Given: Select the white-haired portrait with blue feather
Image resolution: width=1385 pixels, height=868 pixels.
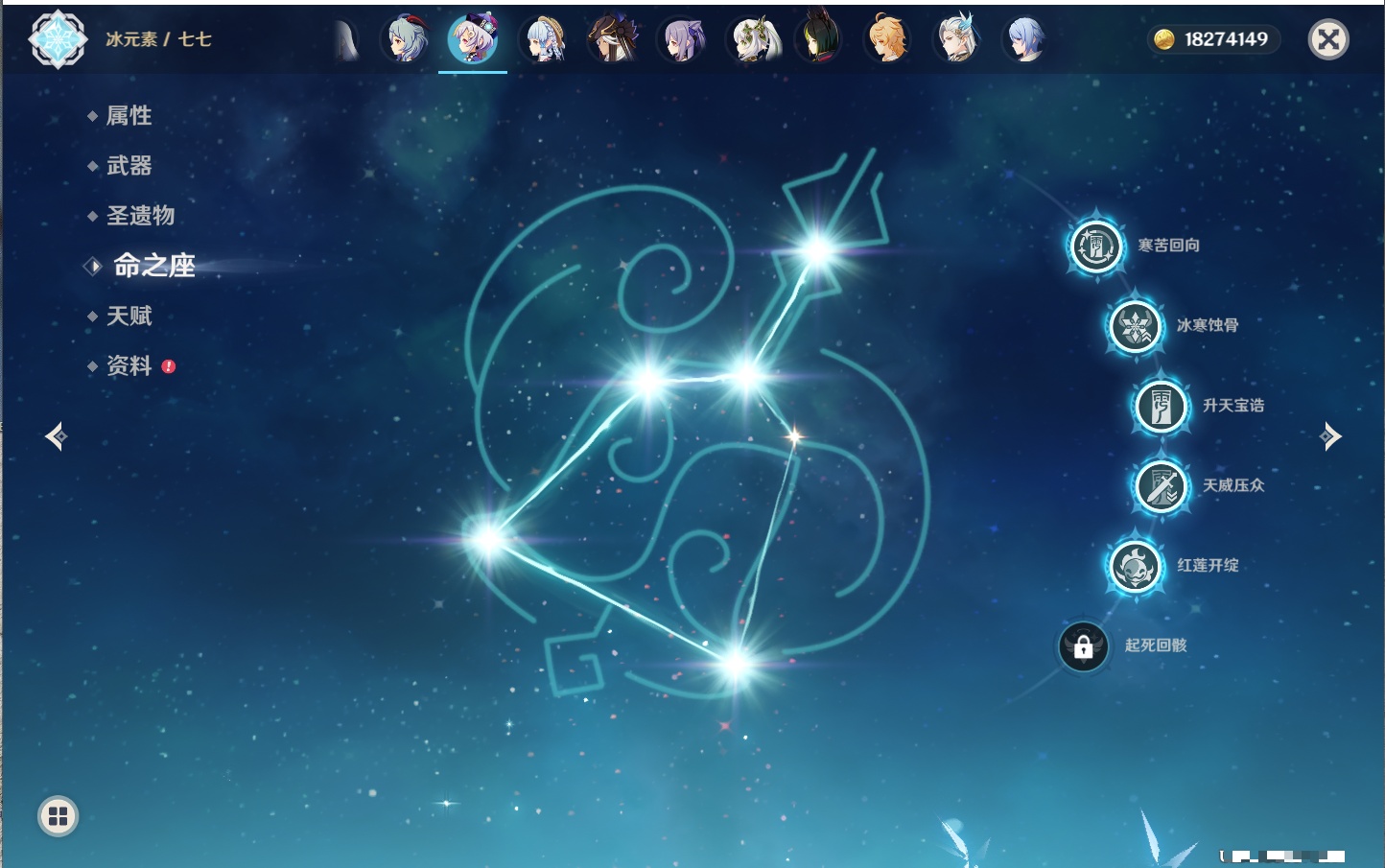Looking at the screenshot, I should click(x=958, y=39).
